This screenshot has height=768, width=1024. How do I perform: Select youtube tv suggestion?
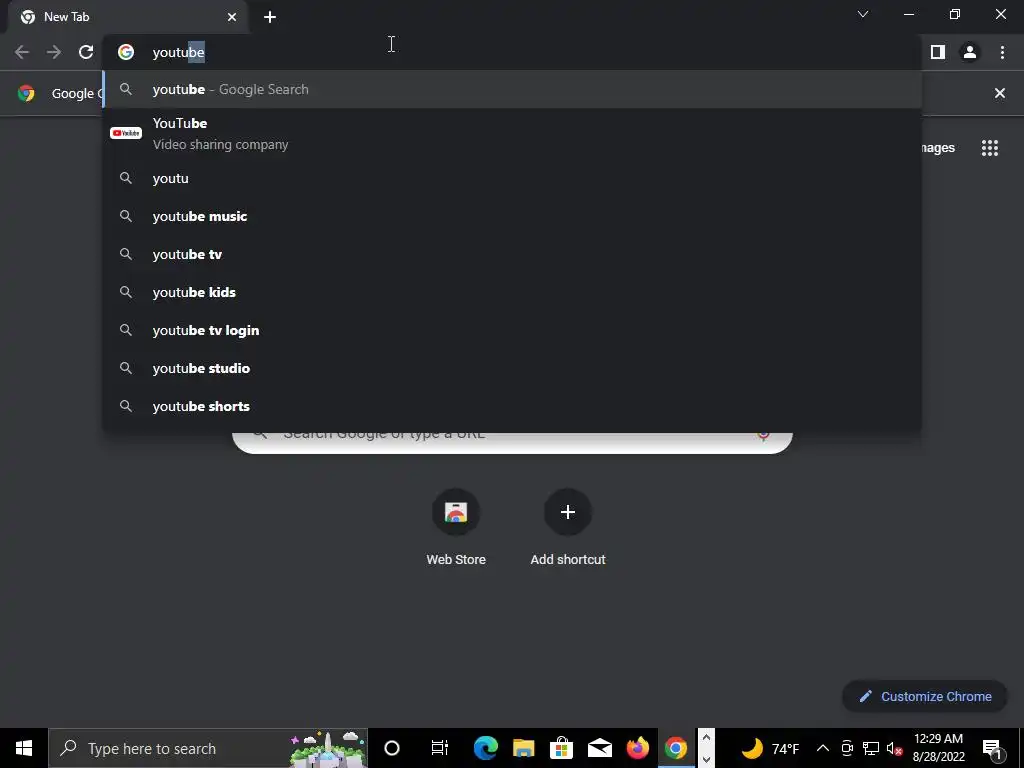click(x=513, y=254)
